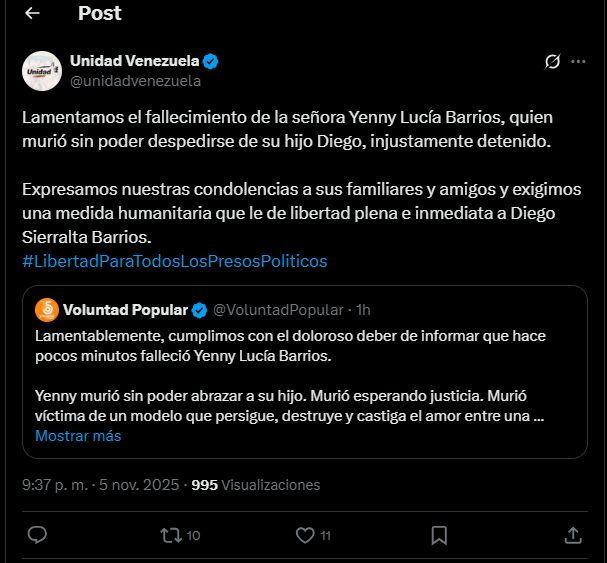Repost this post with the retweet icon
The width and height of the screenshot is (607, 563).
(x=171, y=535)
